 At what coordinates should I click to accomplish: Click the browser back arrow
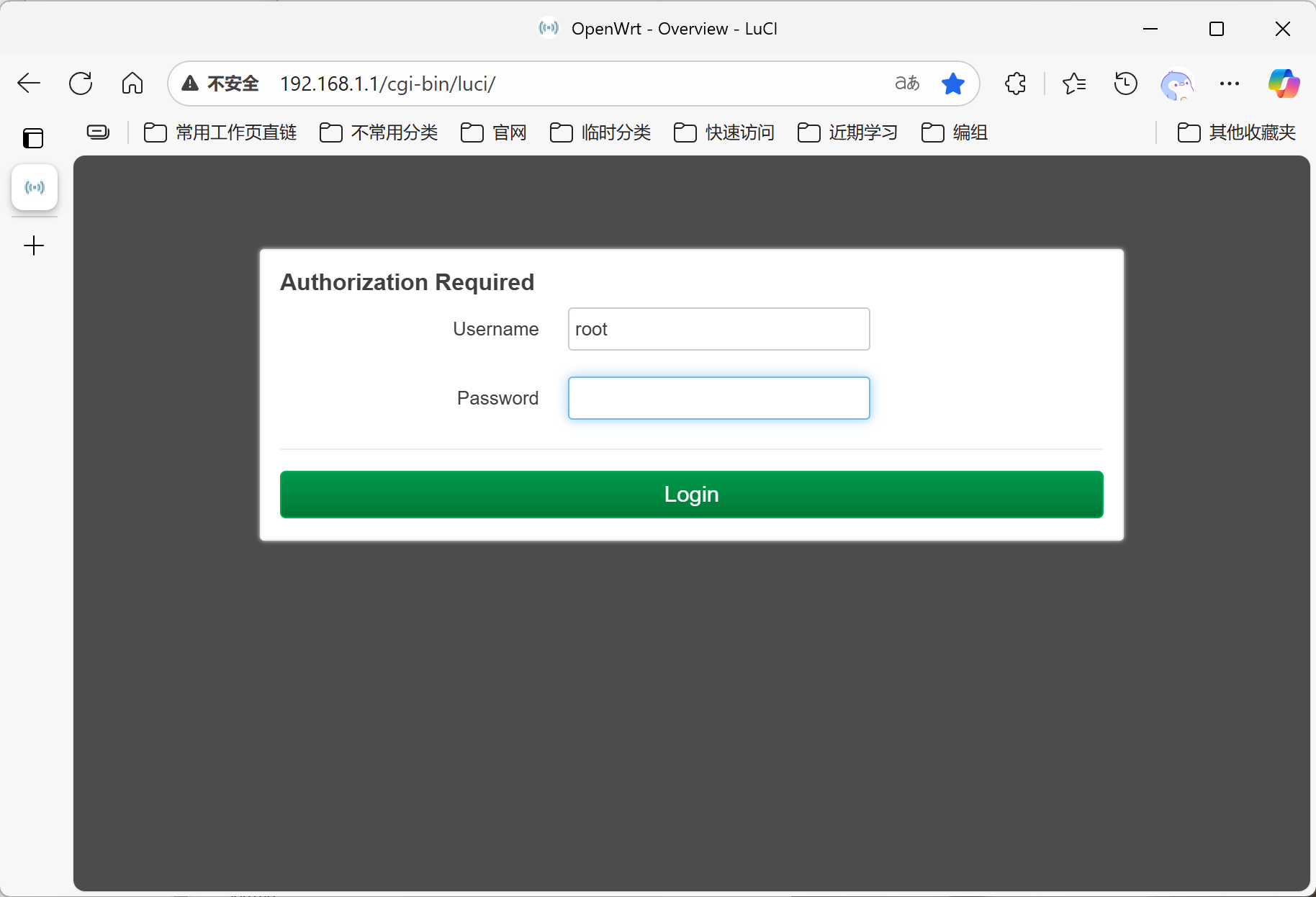point(29,84)
